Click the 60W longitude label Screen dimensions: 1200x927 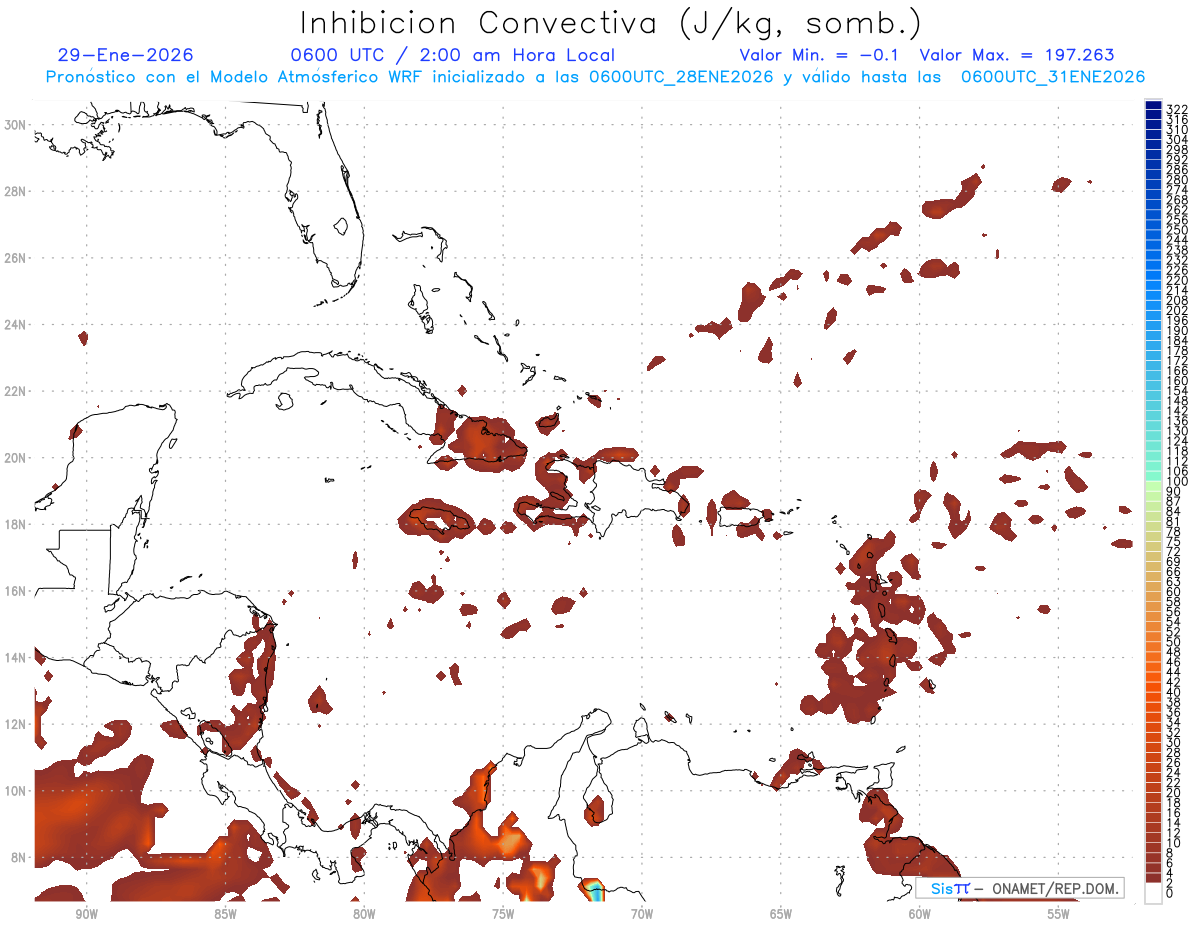(920, 914)
